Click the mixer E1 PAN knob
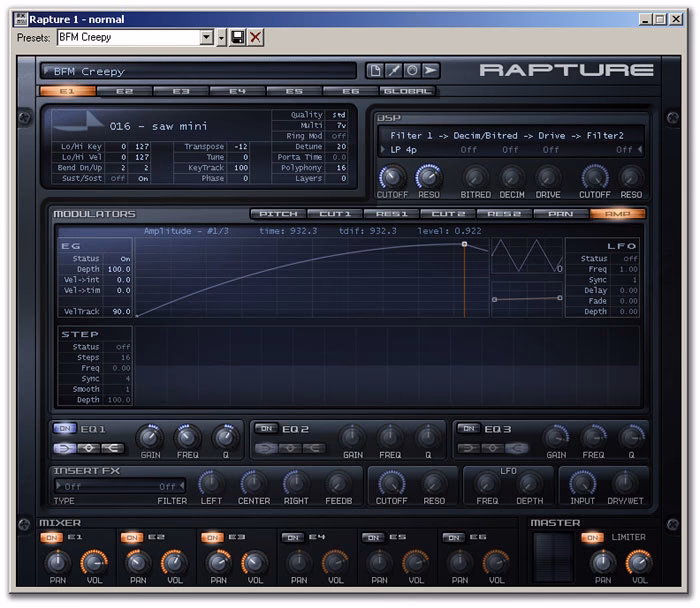 [x=58, y=563]
